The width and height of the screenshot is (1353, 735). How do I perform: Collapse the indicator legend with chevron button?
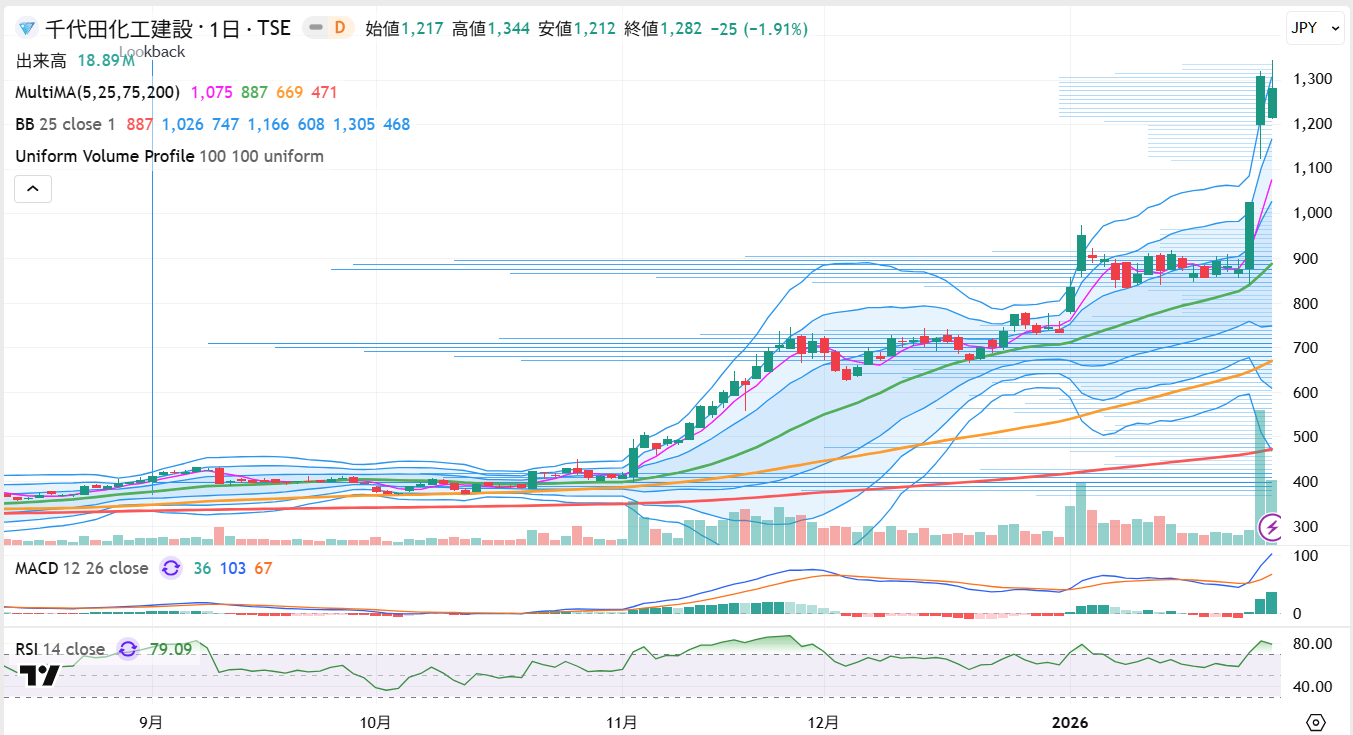(x=32, y=188)
